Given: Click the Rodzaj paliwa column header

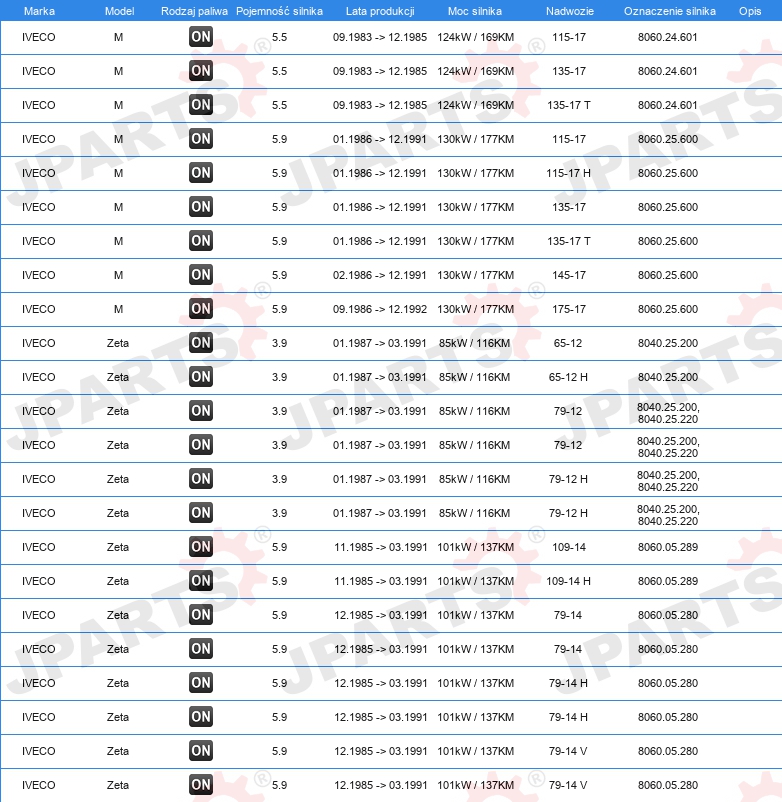Looking at the screenshot, I should pos(194,11).
